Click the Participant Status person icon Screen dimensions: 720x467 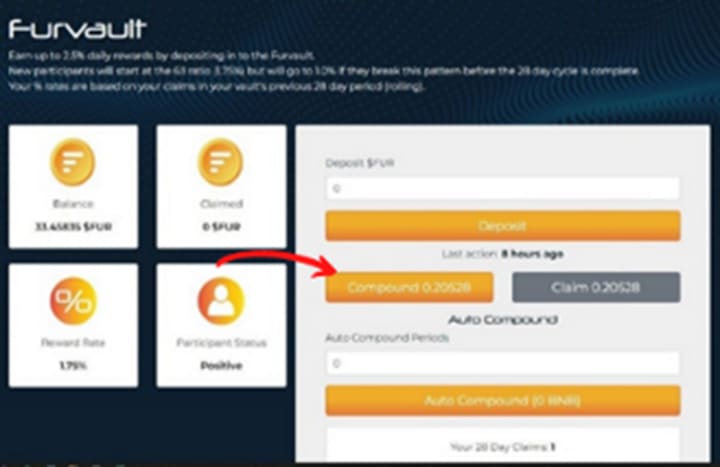pos(221,301)
